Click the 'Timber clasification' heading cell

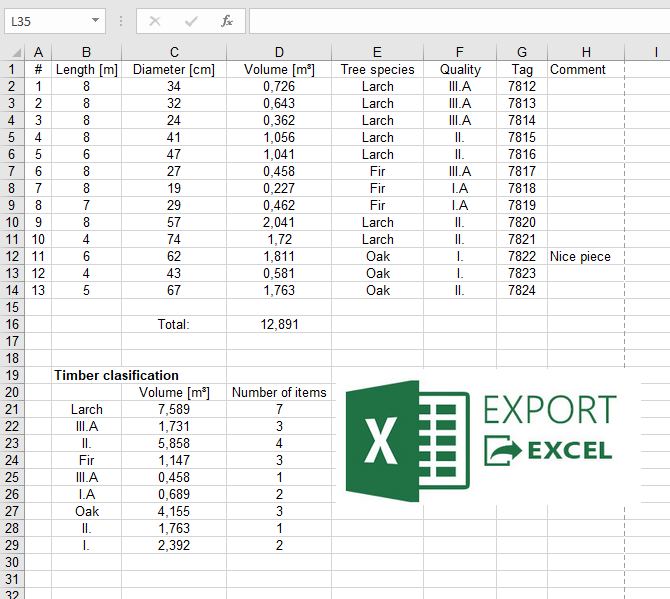(116, 375)
